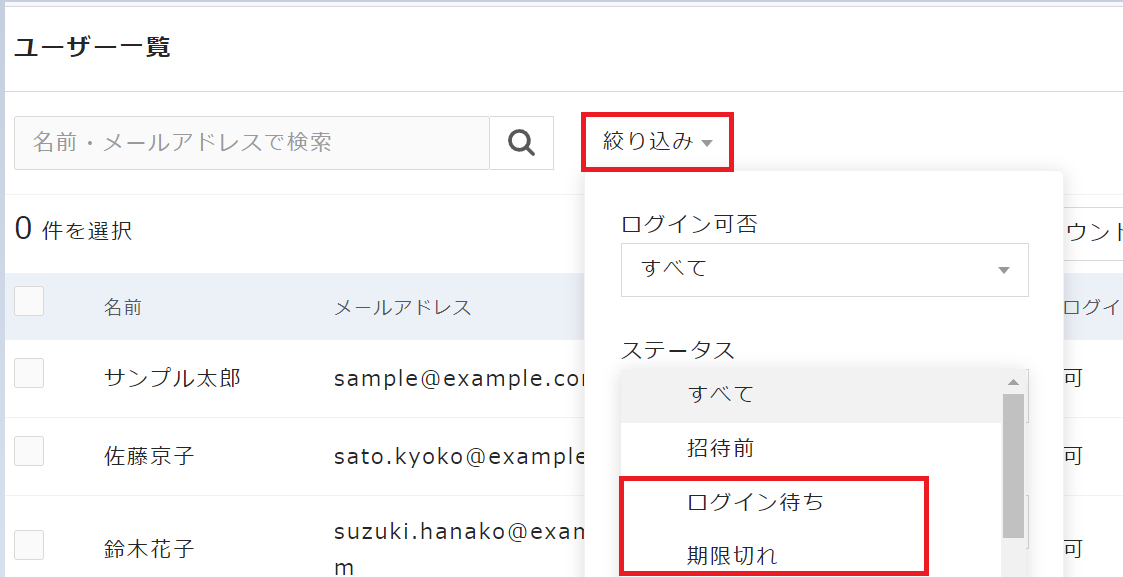Image resolution: width=1123 pixels, height=577 pixels.
Task: Open user サンプル太郎
Action: point(172,378)
